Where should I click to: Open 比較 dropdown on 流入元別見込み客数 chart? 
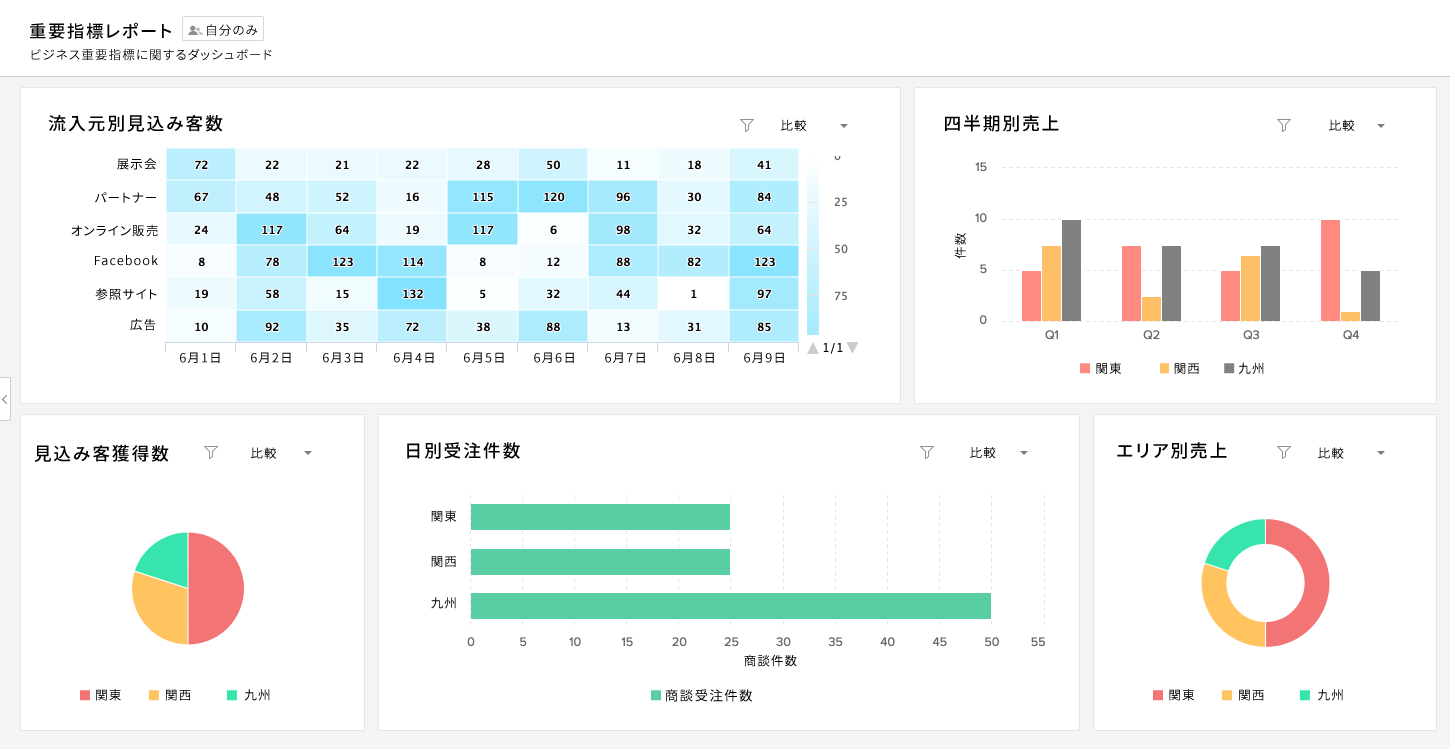[x=814, y=126]
